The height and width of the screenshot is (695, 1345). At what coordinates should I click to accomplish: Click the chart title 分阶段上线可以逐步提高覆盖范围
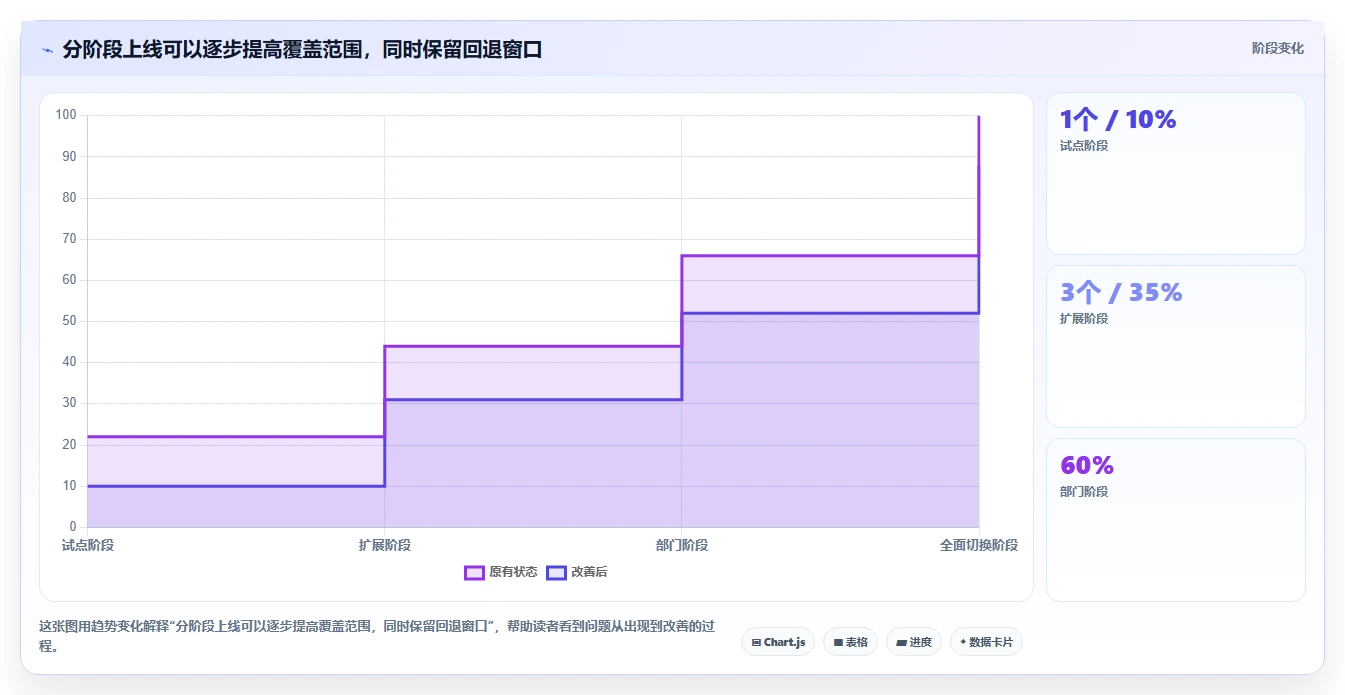[x=302, y=50]
